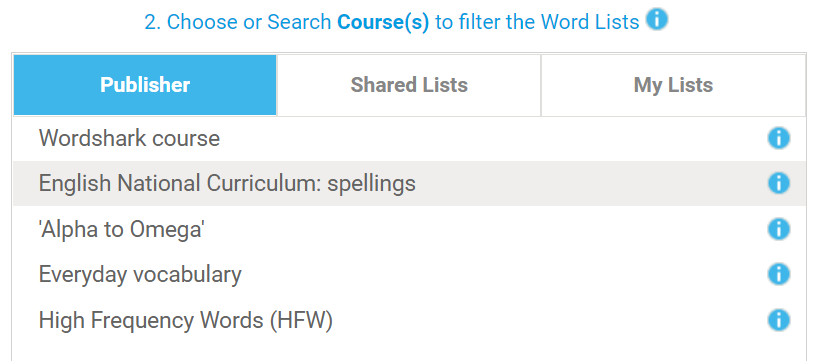Image resolution: width=819 pixels, height=361 pixels.
Task: Open info icon for English National Curriculum: spellings
Action: (x=778, y=183)
